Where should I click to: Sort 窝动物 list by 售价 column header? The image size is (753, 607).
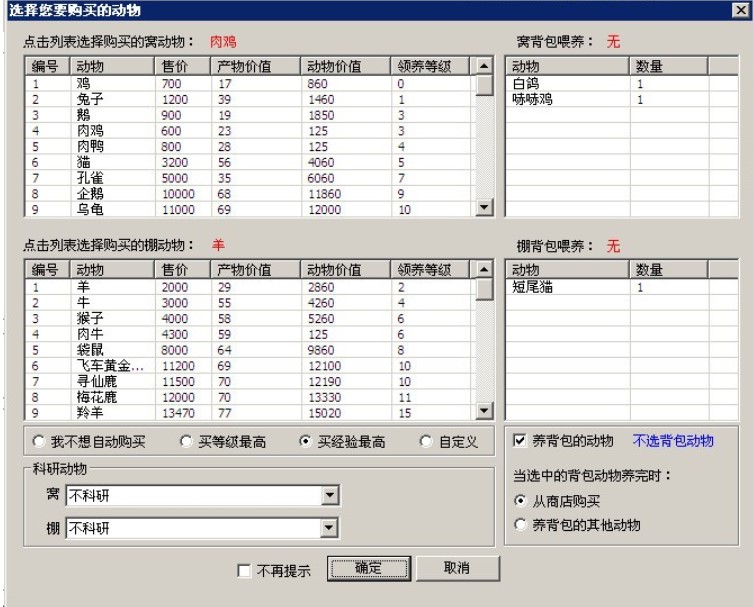point(182,66)
